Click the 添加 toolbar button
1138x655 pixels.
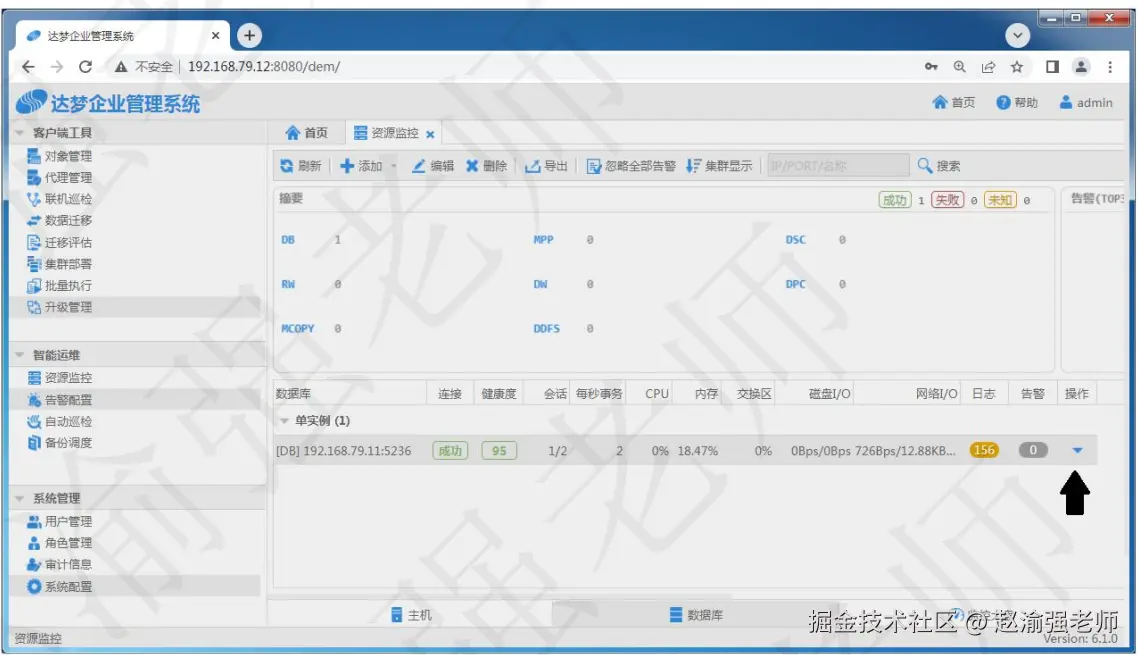click(x=361, y=166)
